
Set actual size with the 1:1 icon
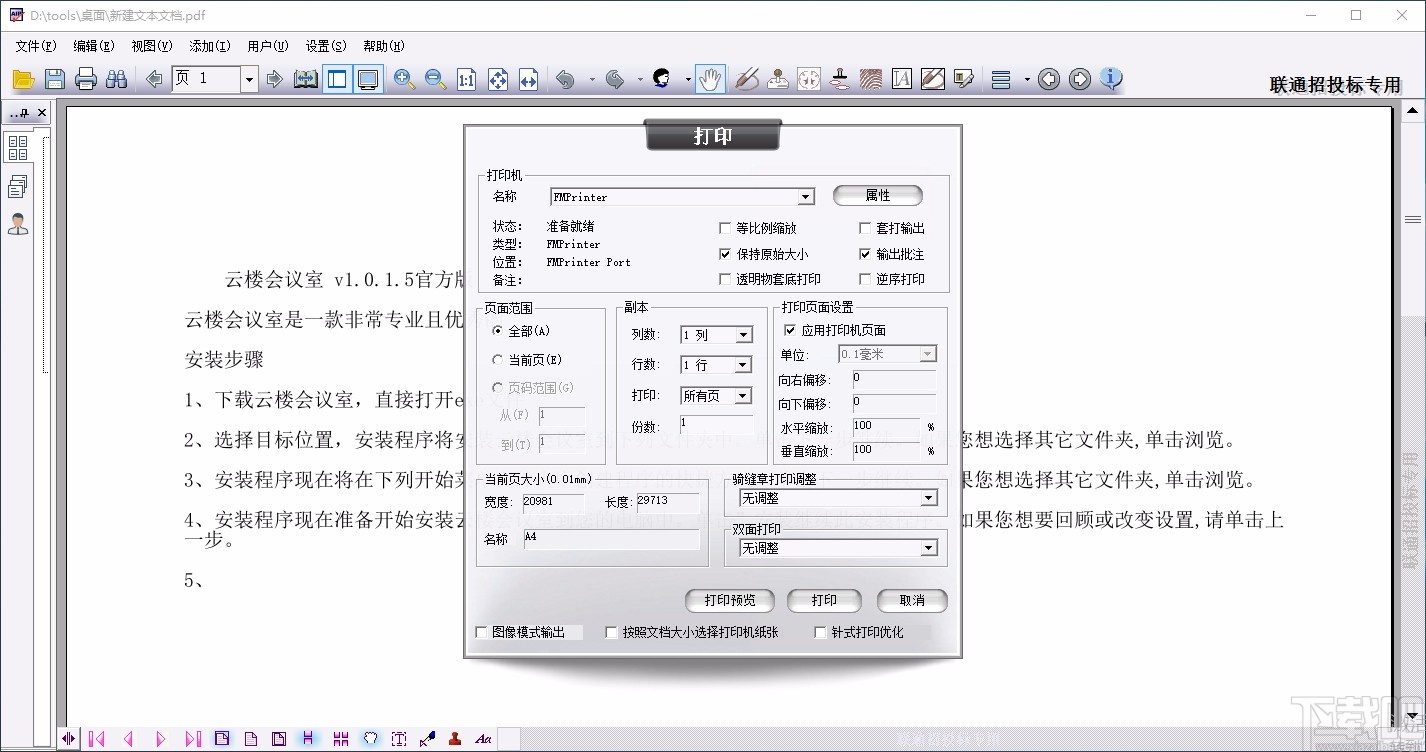[x=466, y=80]
